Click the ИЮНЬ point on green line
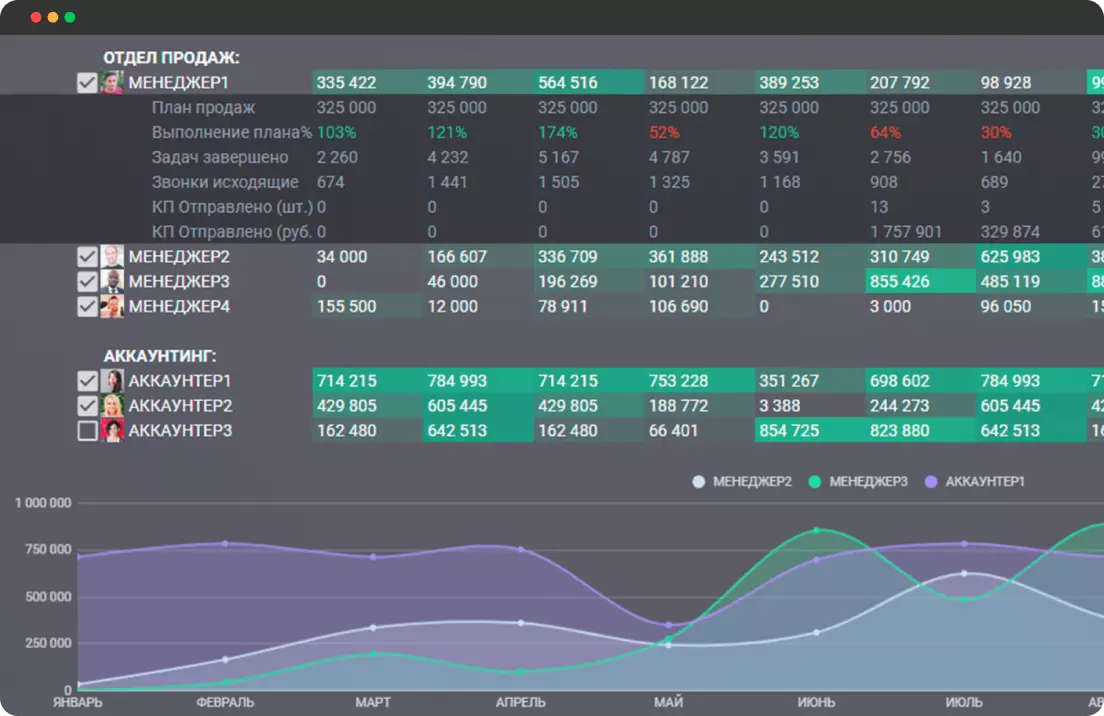Viewport: 1104px width, 716px height. coord(817,530)
